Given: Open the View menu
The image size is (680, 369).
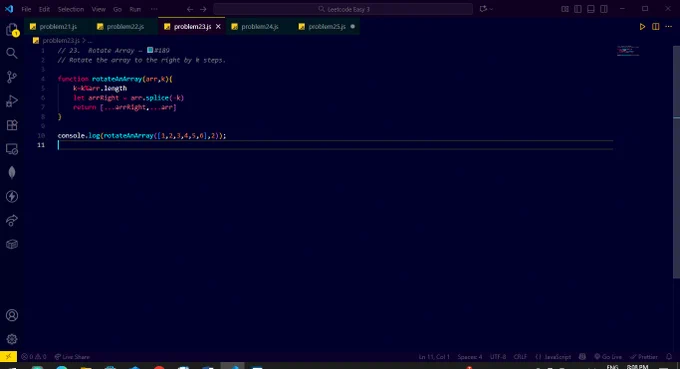Looking at the screenshot, I should coord(98,9).
